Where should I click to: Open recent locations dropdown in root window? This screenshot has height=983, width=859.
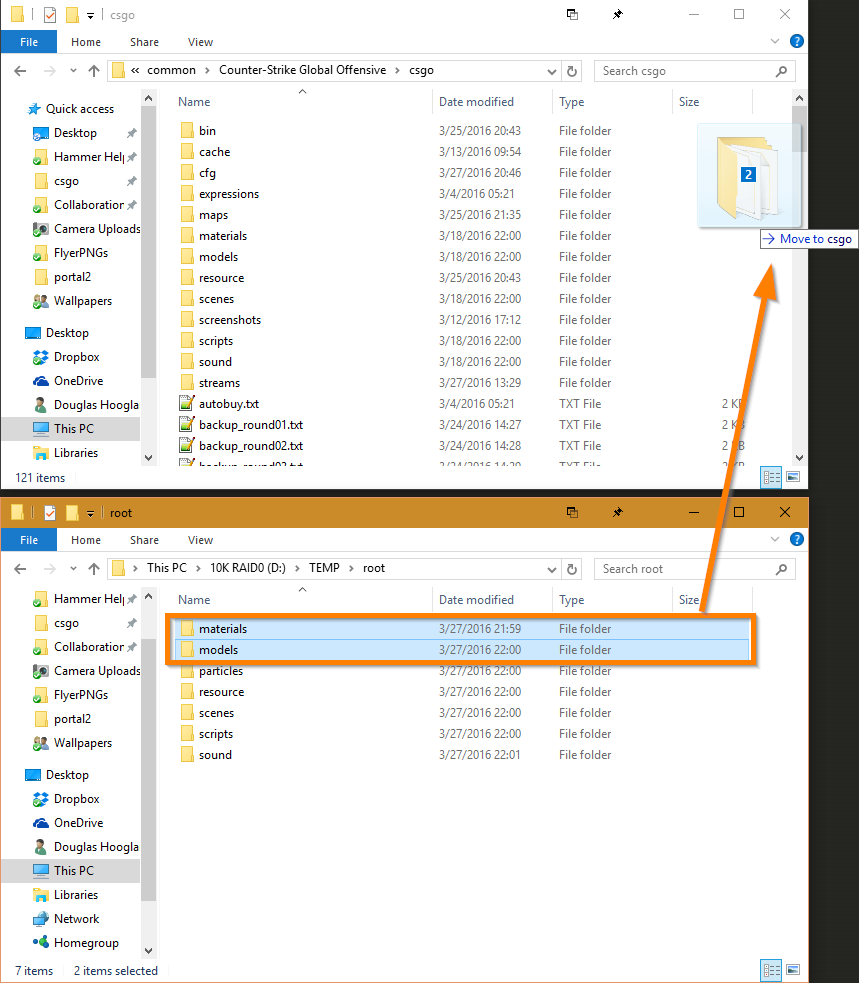pyautogui.click(x=73, y=569)
